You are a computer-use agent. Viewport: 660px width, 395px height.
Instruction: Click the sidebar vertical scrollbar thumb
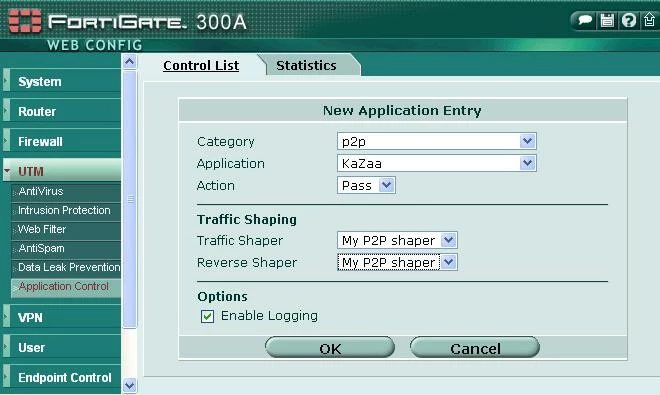coord(130,199)
